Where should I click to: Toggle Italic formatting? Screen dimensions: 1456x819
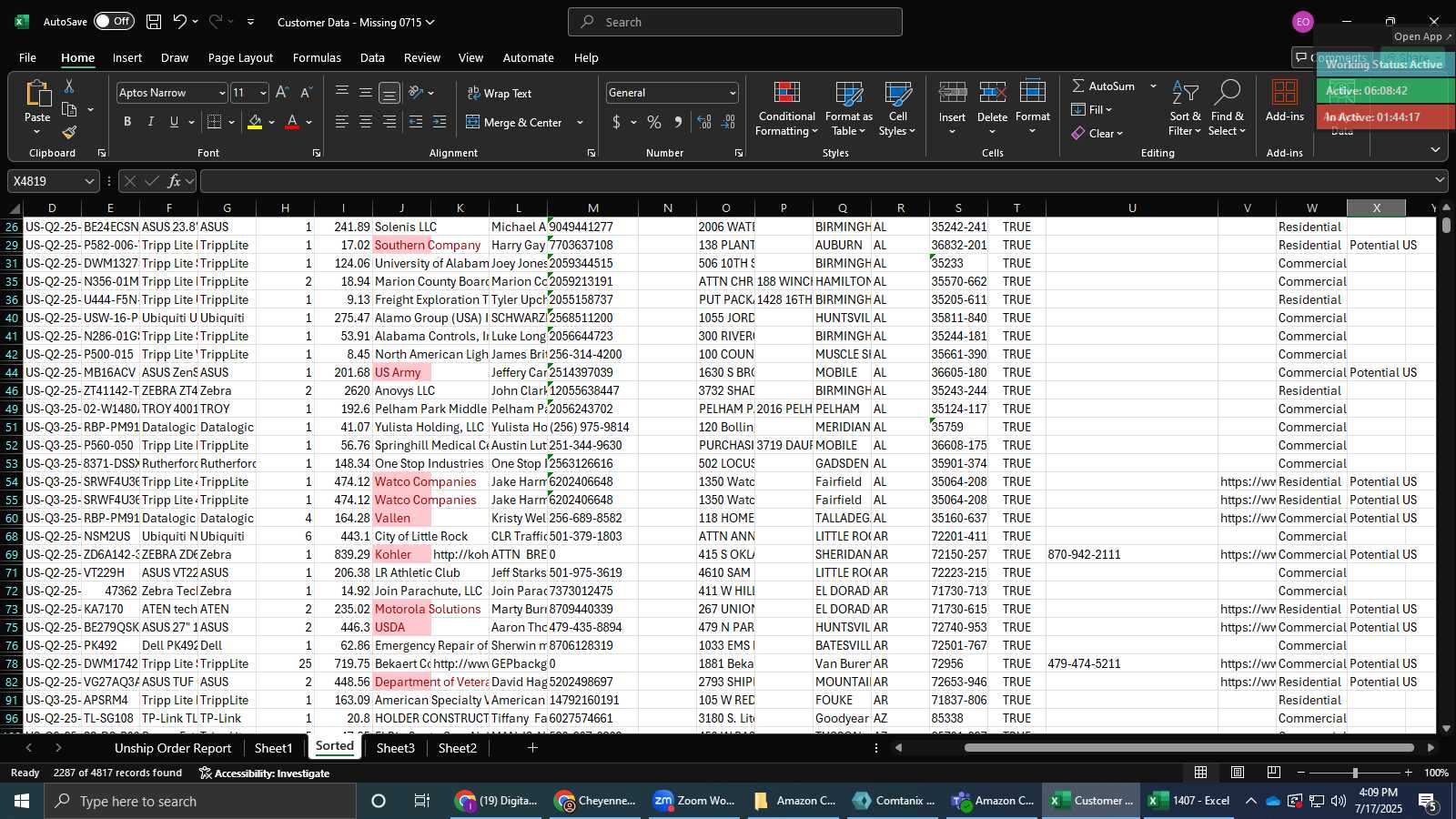pyautogui.click(x=151, y=122)
